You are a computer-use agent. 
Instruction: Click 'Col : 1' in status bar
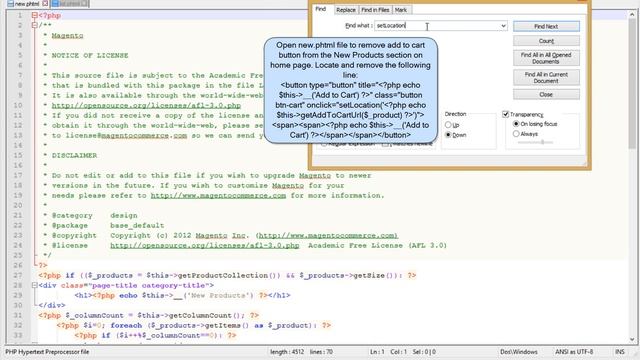[398, 352]
